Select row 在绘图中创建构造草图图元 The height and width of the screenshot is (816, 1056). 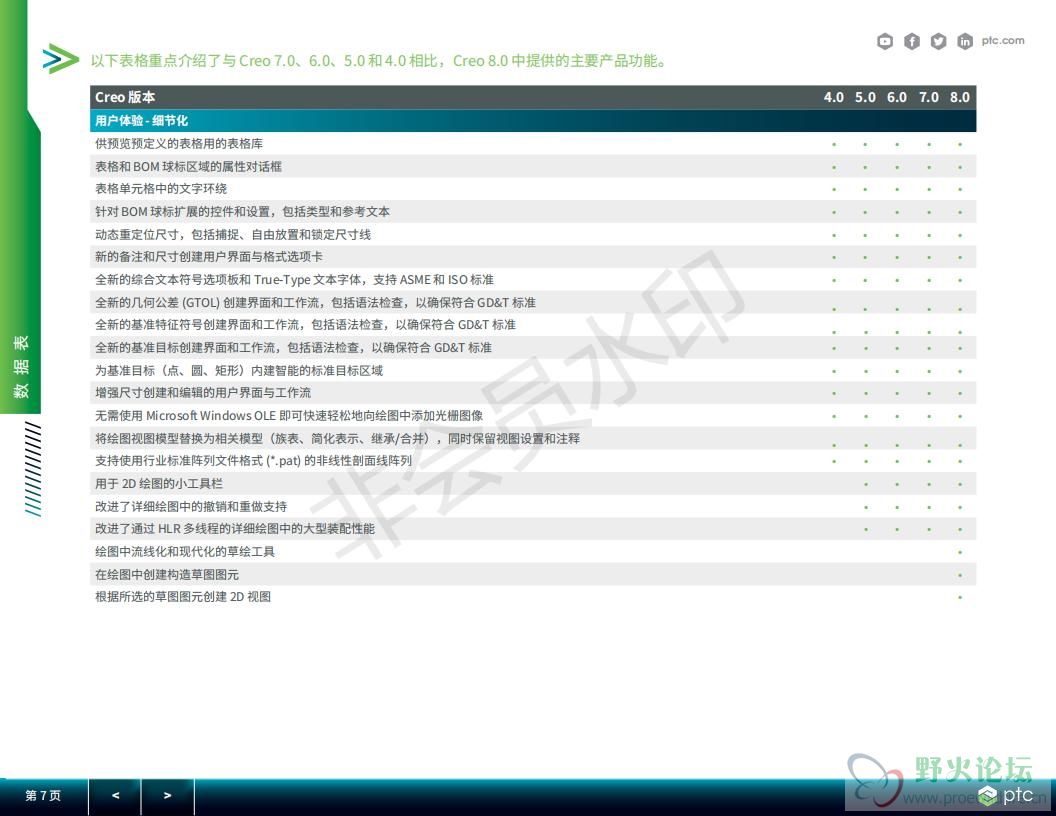[533, 574]
